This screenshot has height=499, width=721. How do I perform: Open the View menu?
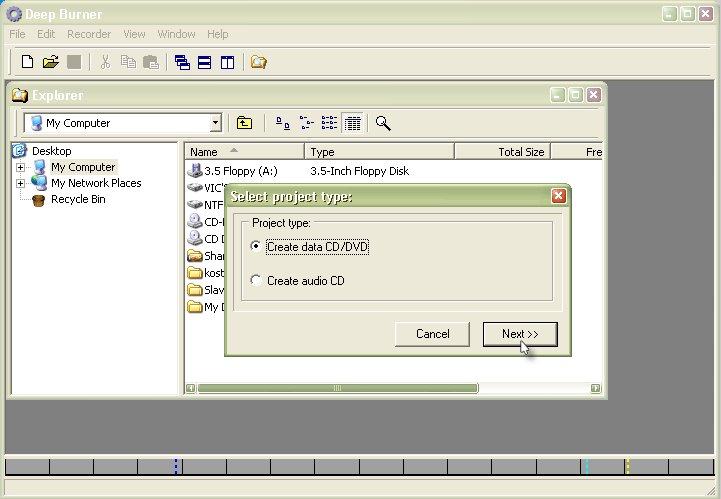click(134, 34)
